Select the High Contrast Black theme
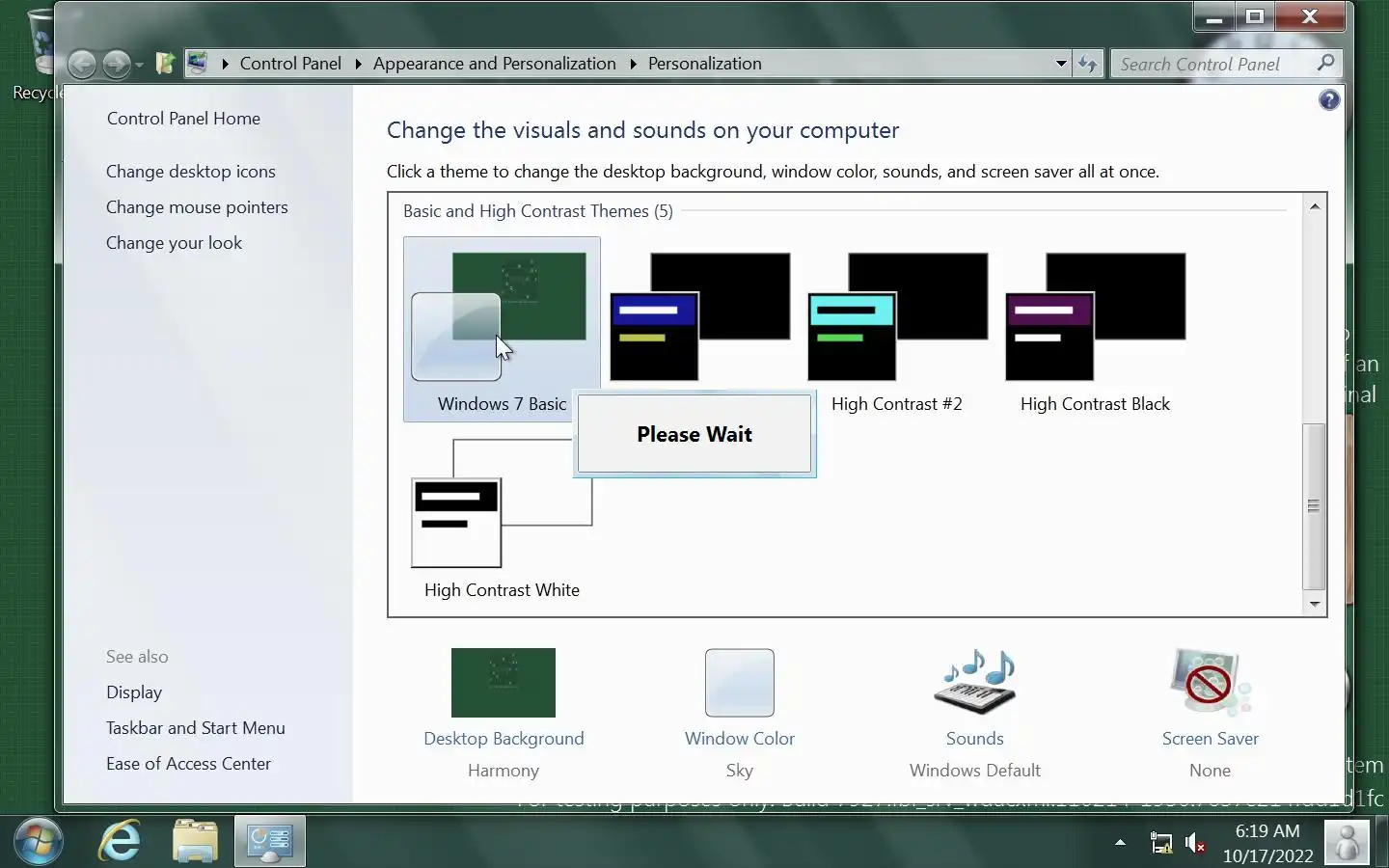This screenshot has width=1389, height=868. (x=1095, y=329)
